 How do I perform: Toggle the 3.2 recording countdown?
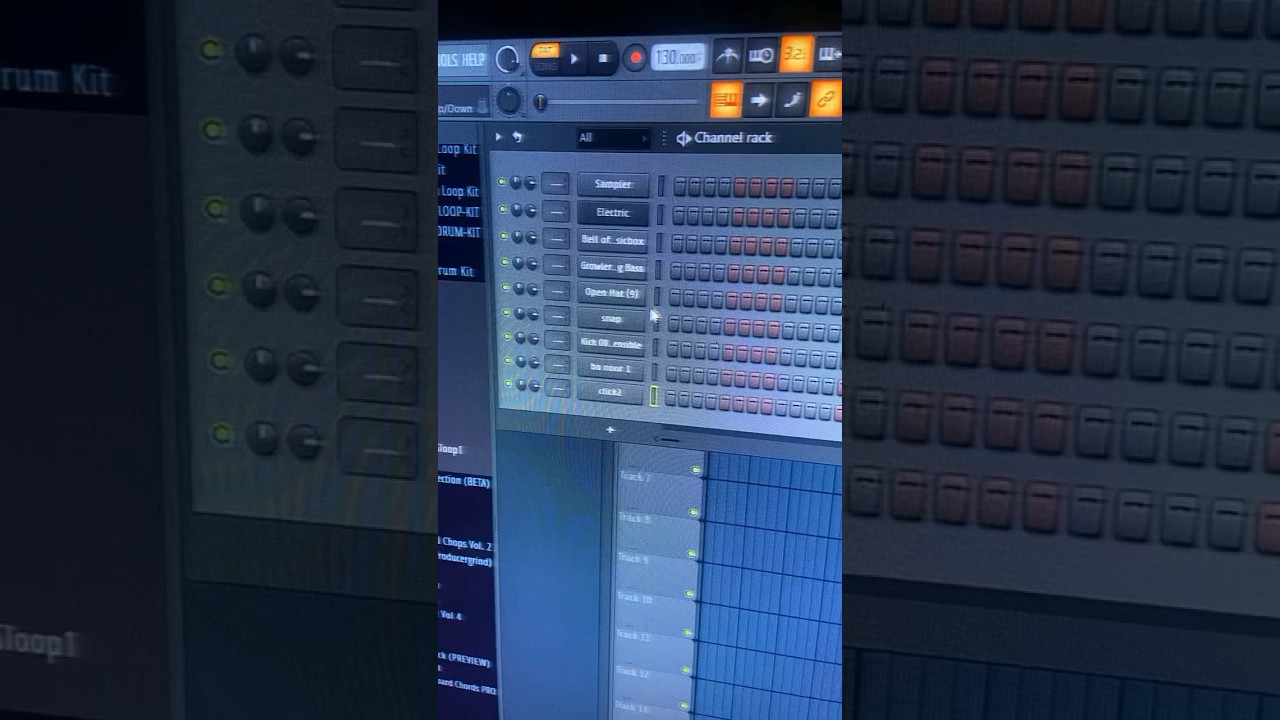tap(796, 55)
